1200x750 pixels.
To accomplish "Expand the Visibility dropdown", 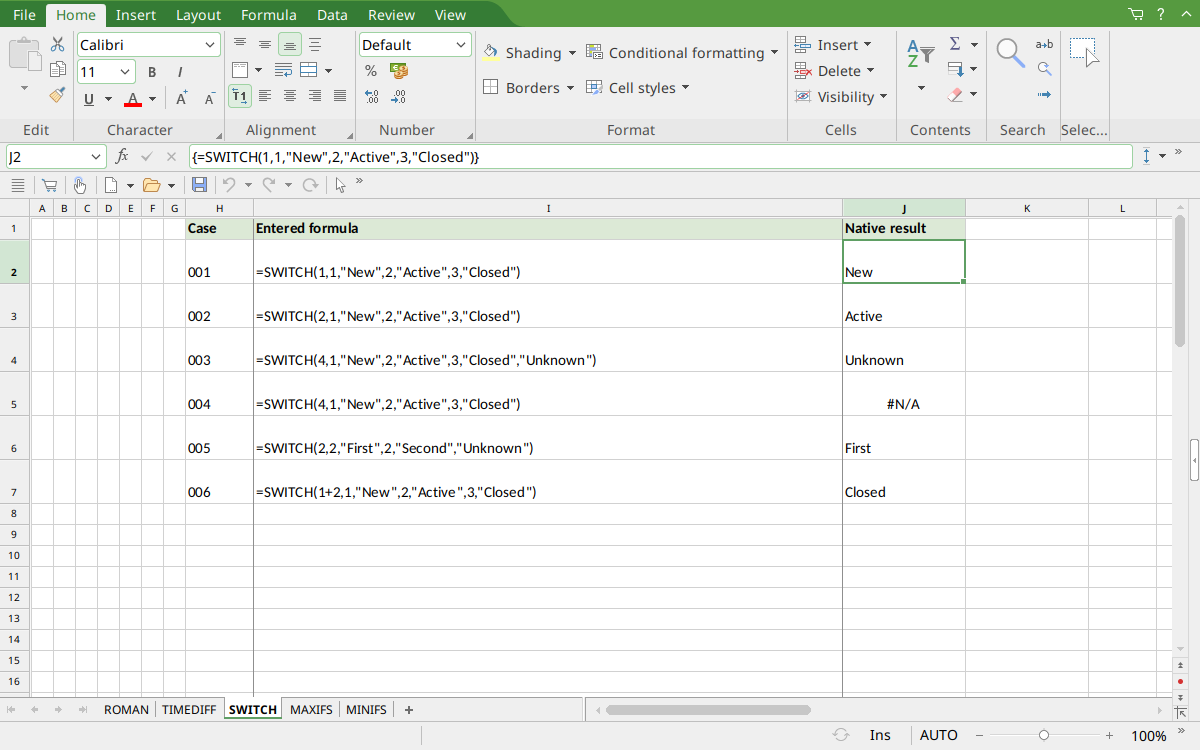I will tap(883, 97).
